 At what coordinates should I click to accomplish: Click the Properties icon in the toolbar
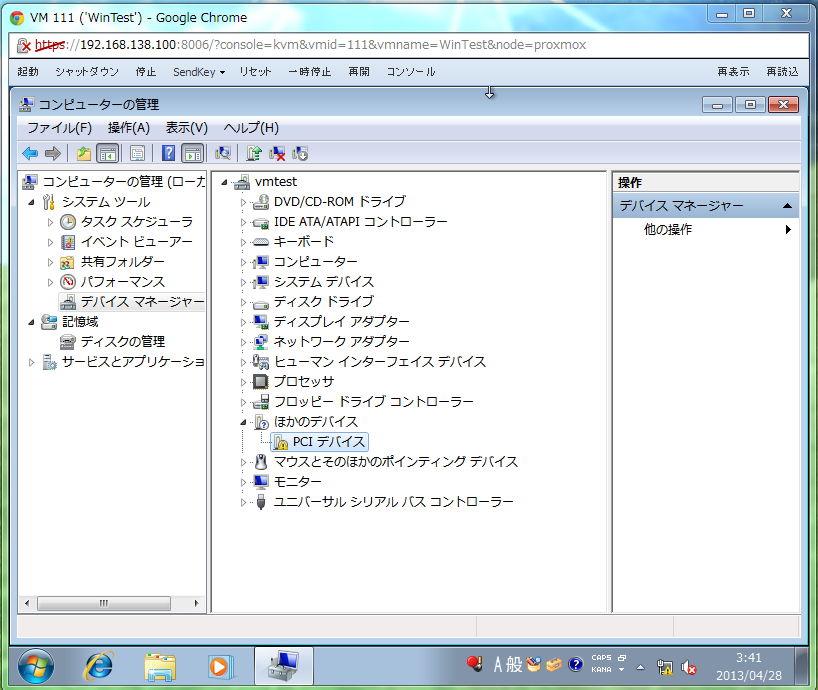(137, 153)
